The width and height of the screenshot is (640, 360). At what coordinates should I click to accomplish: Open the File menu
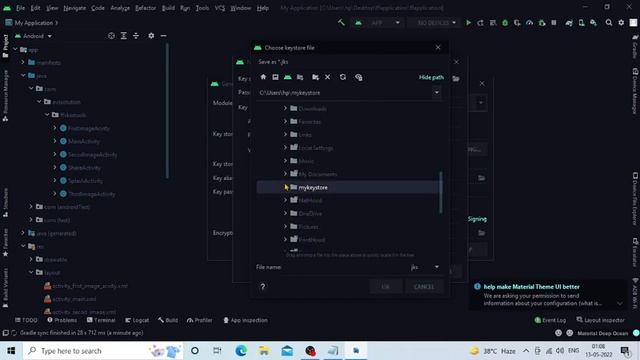(x=20, y=8)
